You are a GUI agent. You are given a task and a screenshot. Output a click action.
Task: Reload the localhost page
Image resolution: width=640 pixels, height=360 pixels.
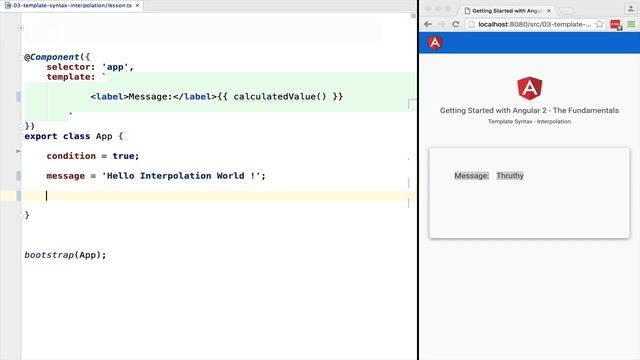(x=456, y=24)
